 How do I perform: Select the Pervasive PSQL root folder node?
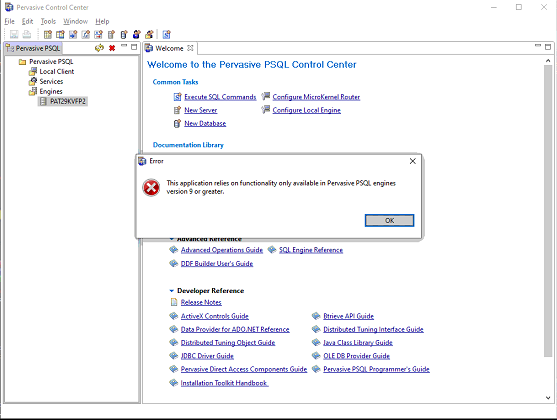(x=51, y=61)
